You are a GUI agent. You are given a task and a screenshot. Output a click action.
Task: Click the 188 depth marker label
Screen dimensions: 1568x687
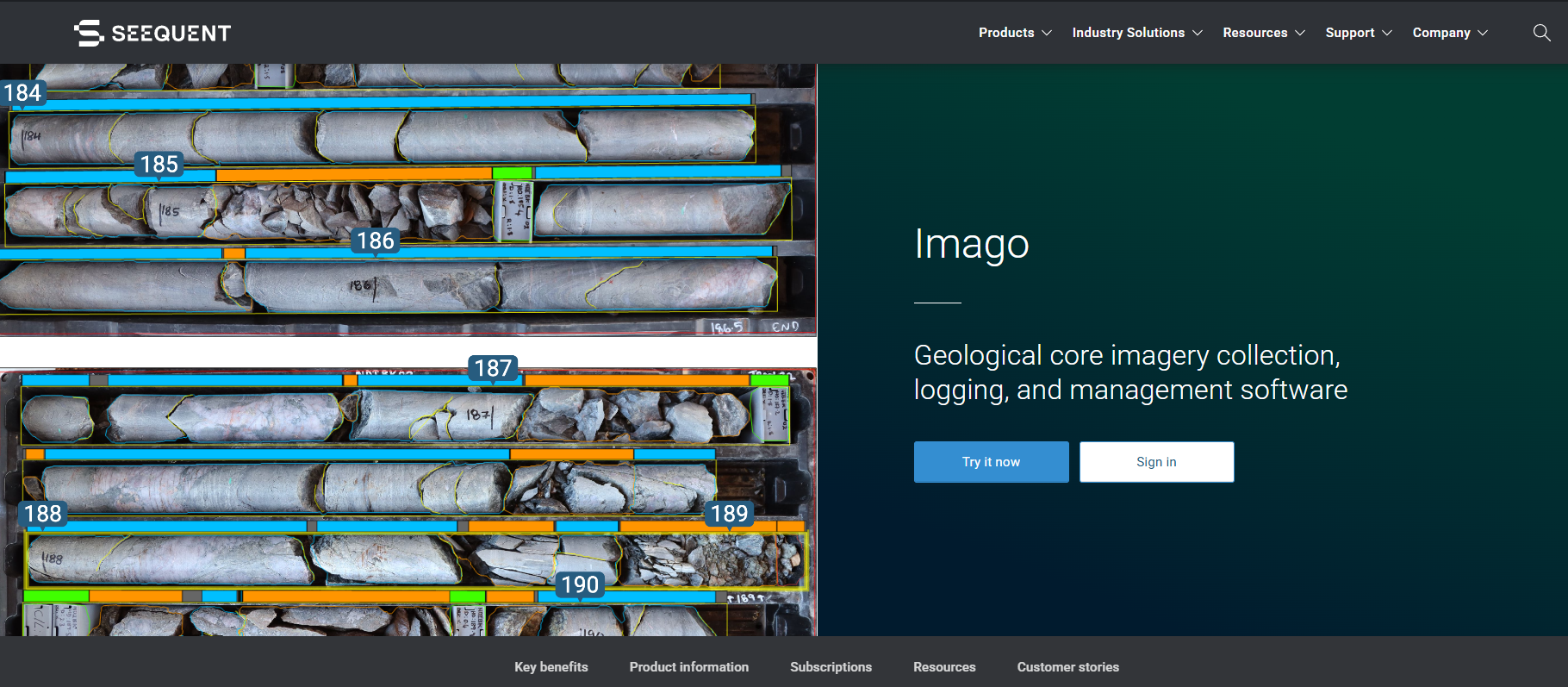pos(43,514)
